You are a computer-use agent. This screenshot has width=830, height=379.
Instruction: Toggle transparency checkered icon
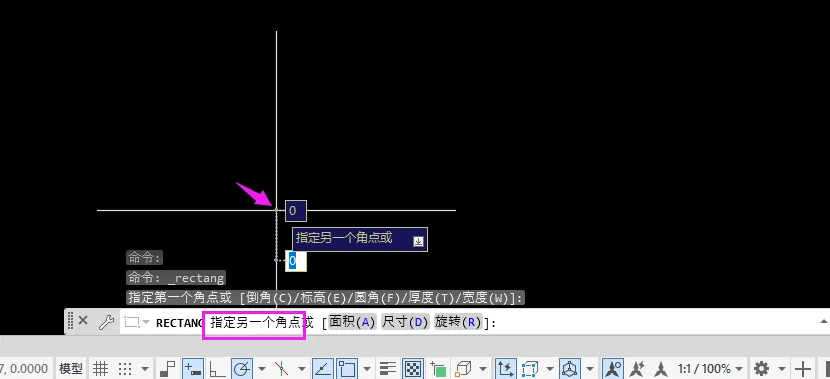point(412,368)
